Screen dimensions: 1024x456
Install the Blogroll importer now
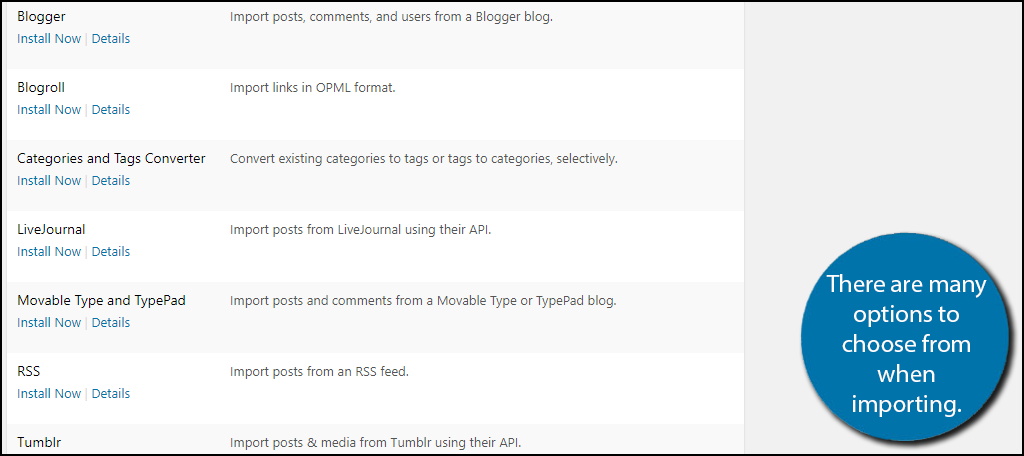coord(49,110)
